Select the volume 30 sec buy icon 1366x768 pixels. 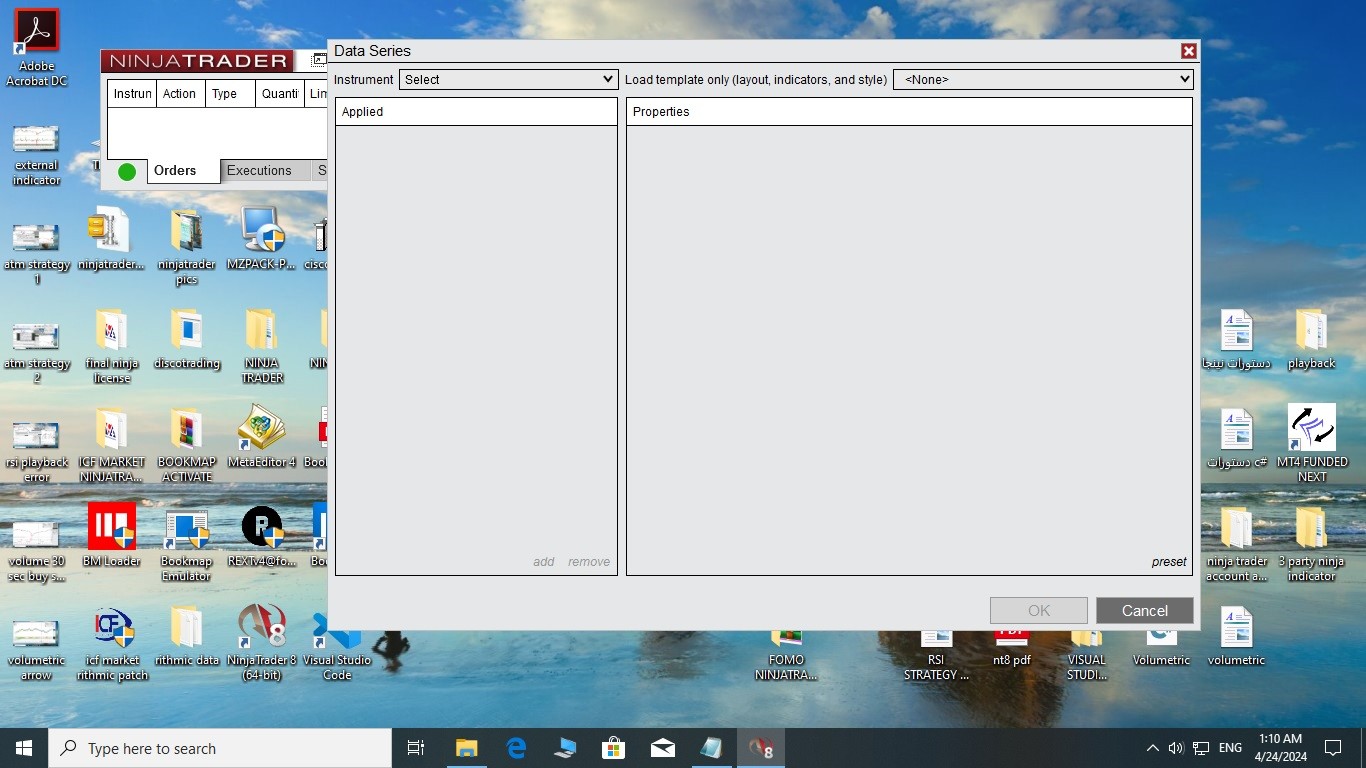pyautogui.click(x=36, y=551)
